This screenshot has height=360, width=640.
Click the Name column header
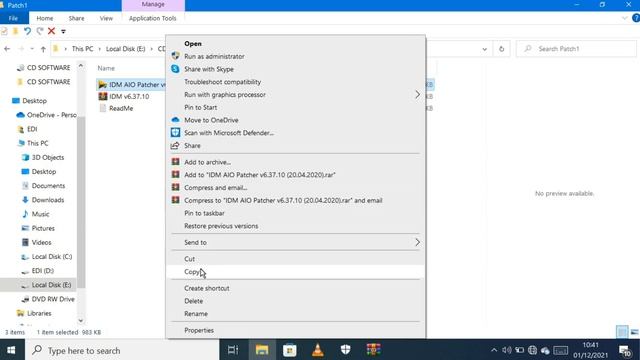(106, 68)
